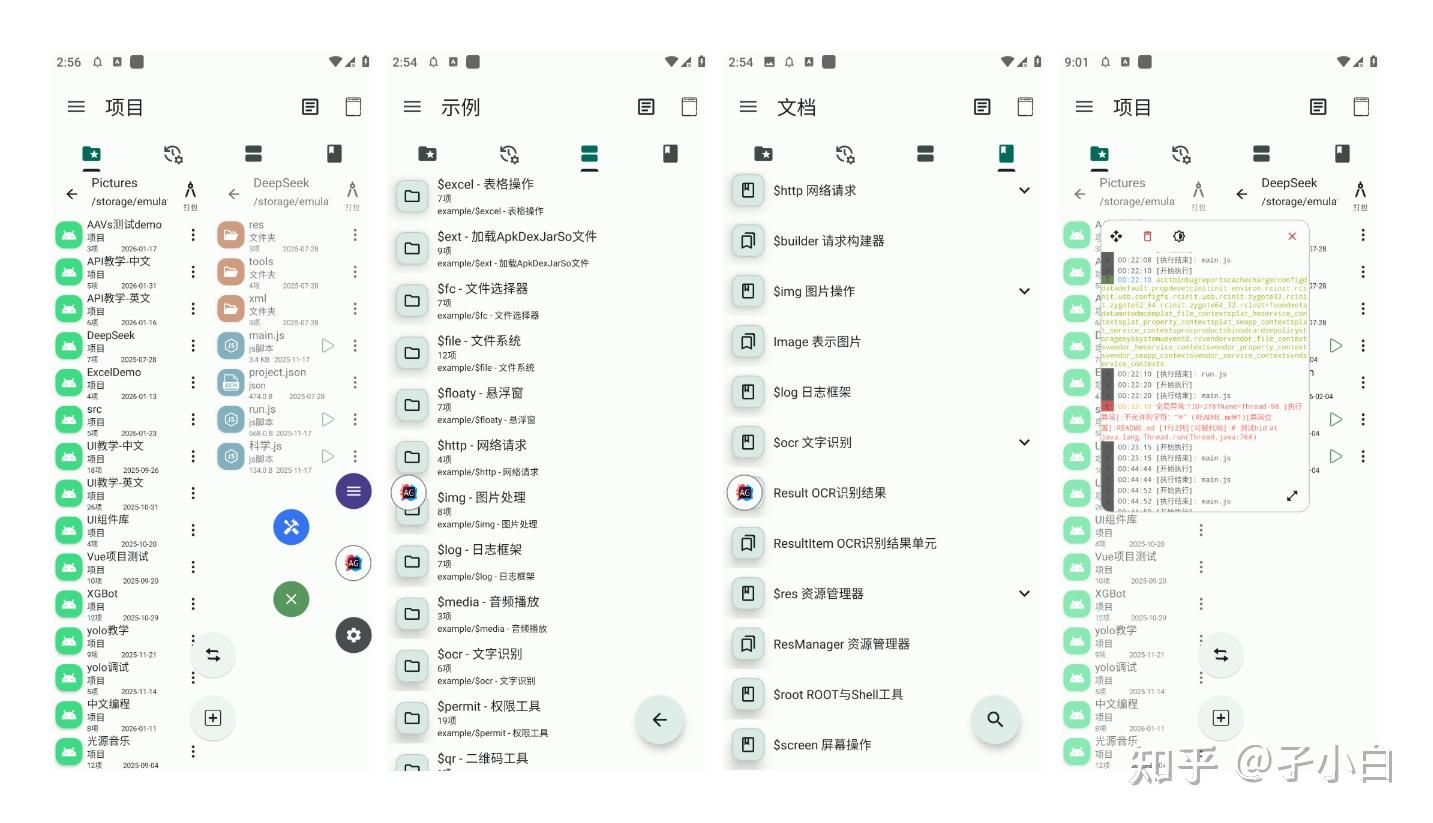
Task: Tap the swap-arrows round button on 9:01 screen
Action: [1221, 655]
